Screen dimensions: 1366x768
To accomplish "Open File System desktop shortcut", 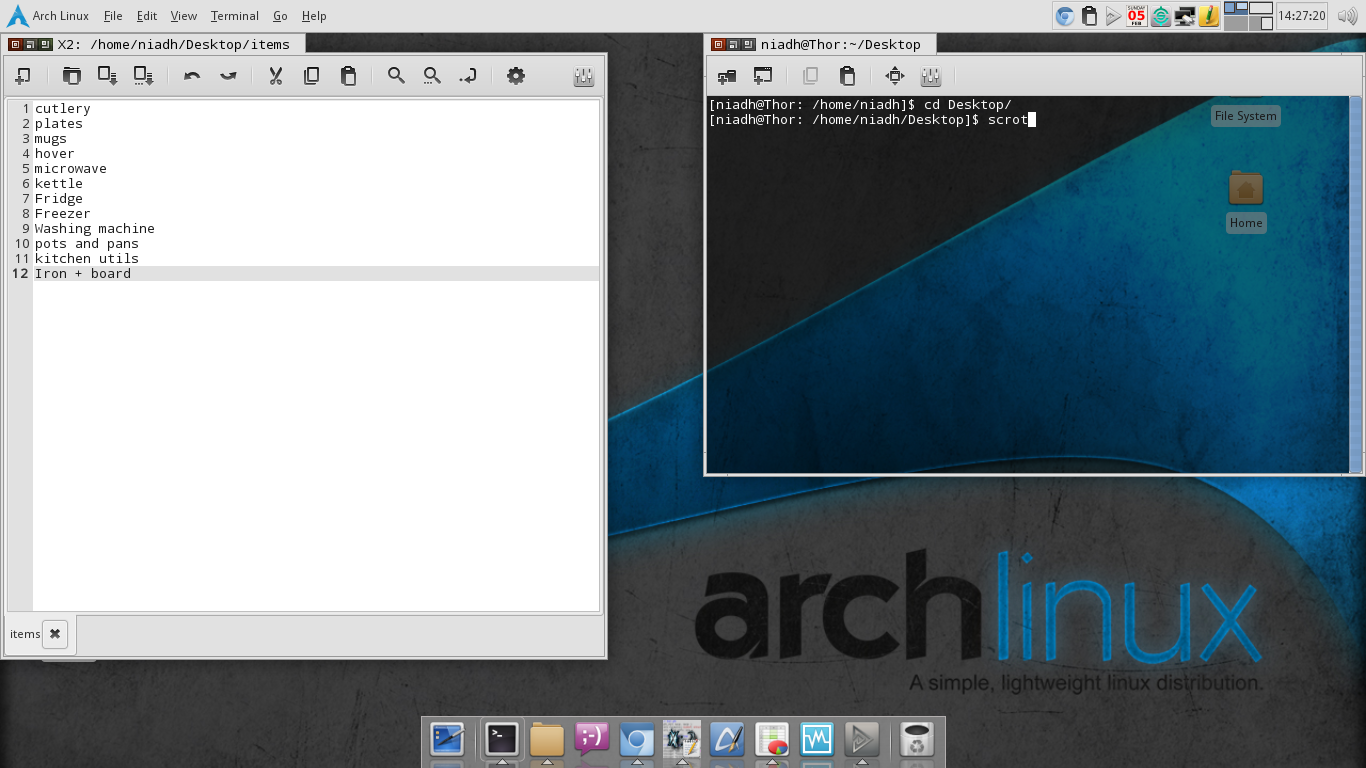I will coord(1245,116).
